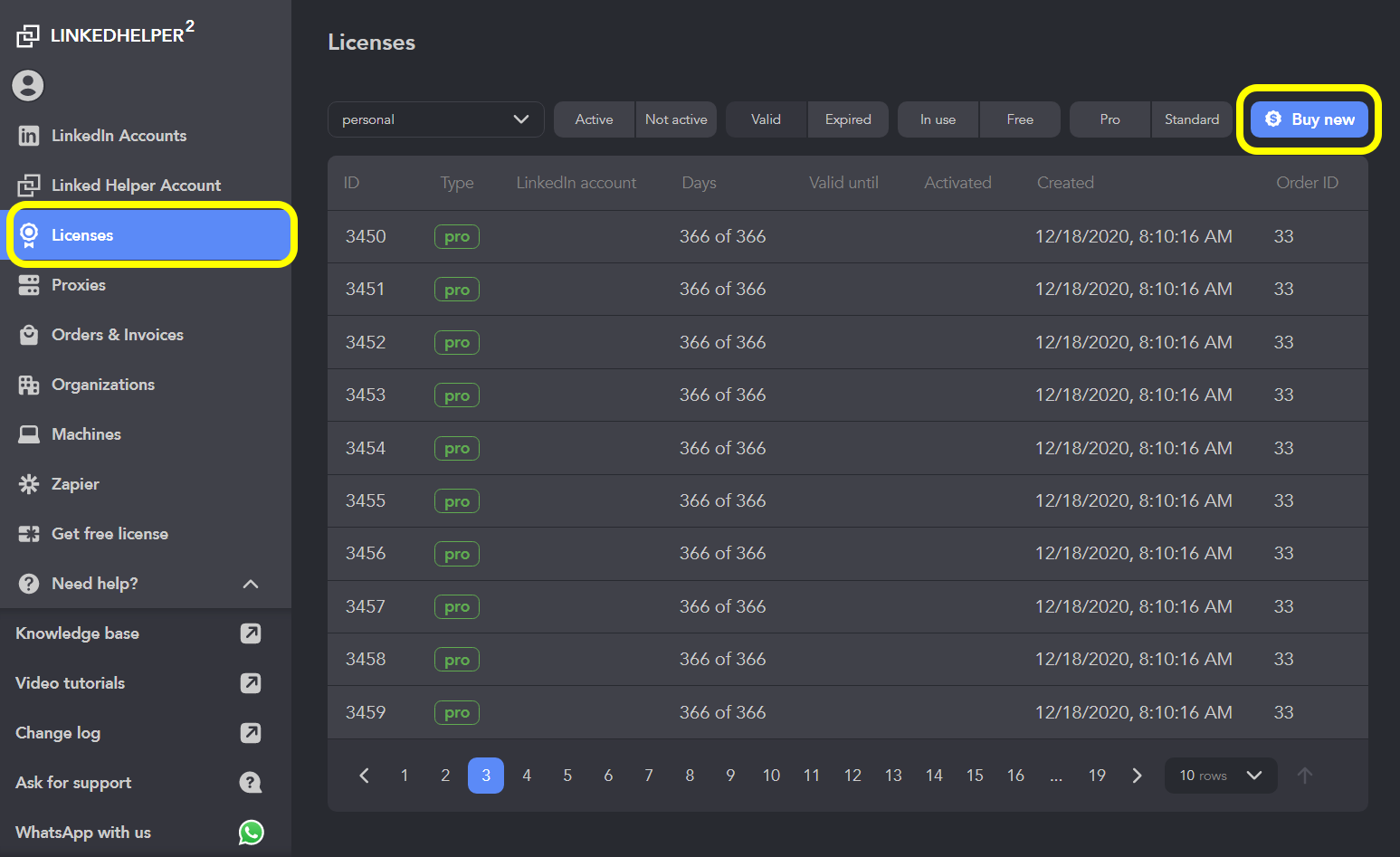This screenshot has height=857, width=1400.
Task: Click the Proxies server icon
Action: coord(29,285)
